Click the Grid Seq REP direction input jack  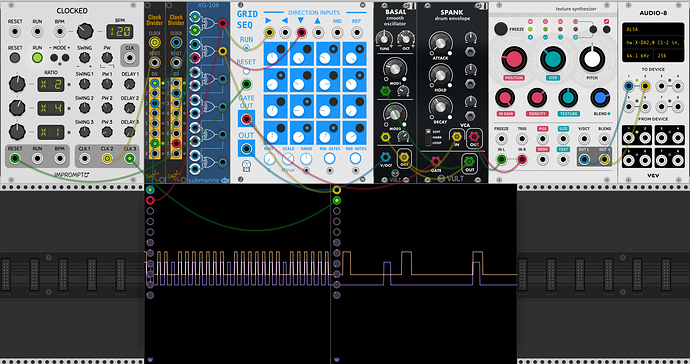point(356,32)
